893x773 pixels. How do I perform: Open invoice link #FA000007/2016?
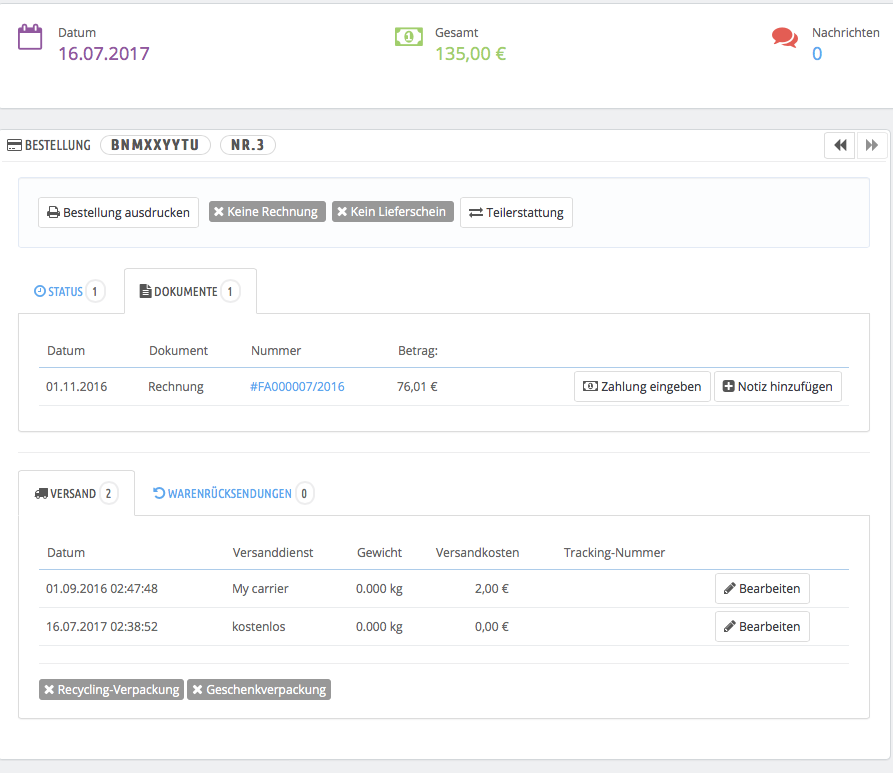coord(297,387)
